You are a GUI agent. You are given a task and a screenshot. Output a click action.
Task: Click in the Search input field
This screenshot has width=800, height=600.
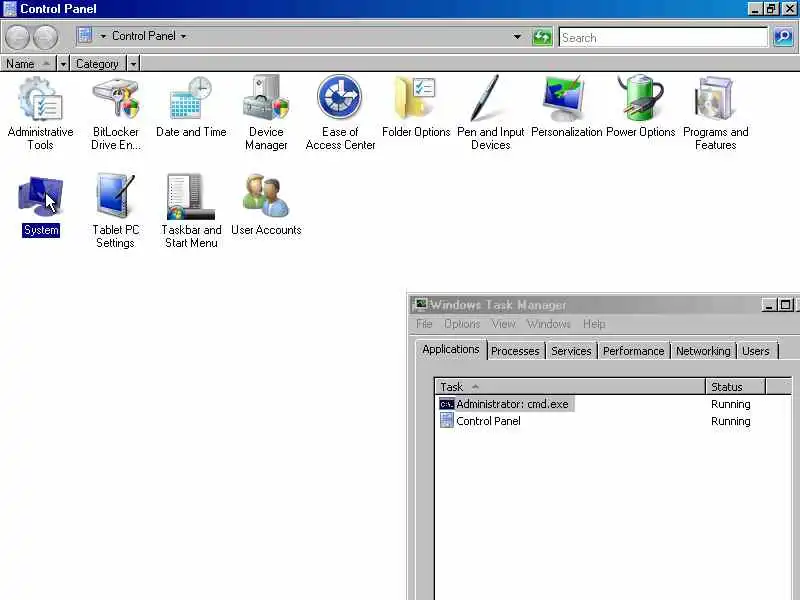663,37
